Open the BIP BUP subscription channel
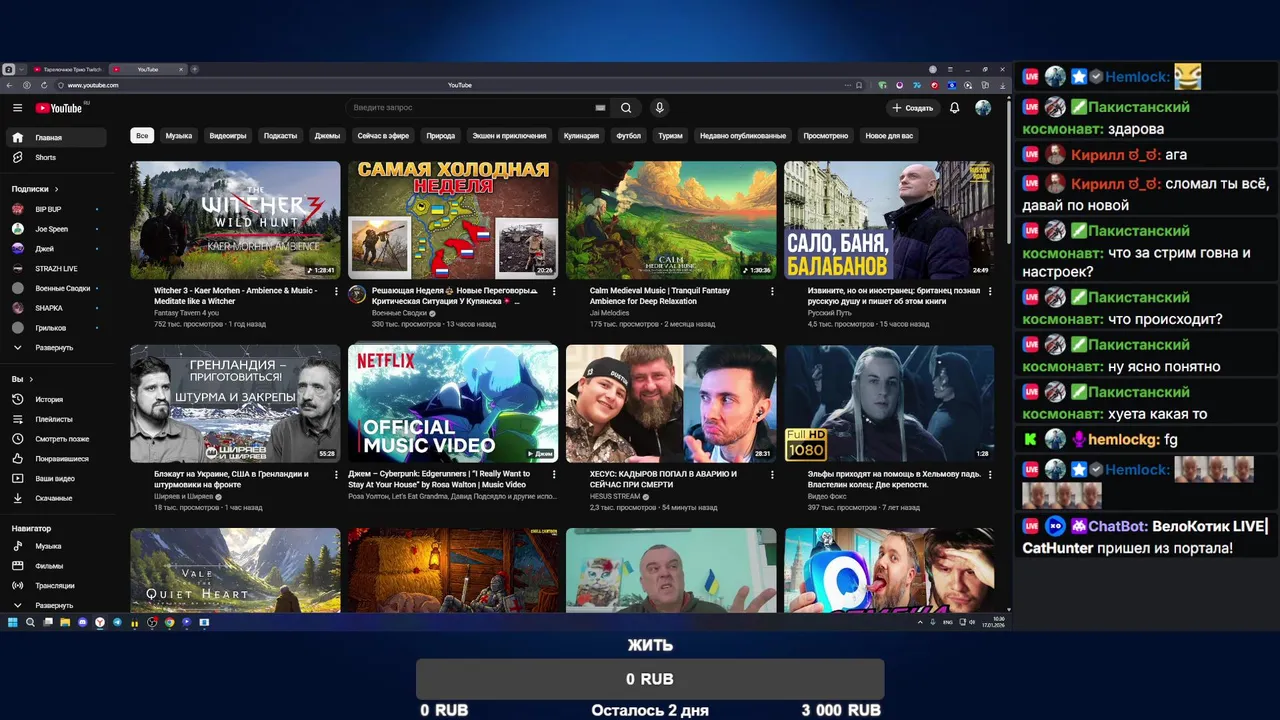This screenshot has width=1280, height=720. (x=57, y=210)
